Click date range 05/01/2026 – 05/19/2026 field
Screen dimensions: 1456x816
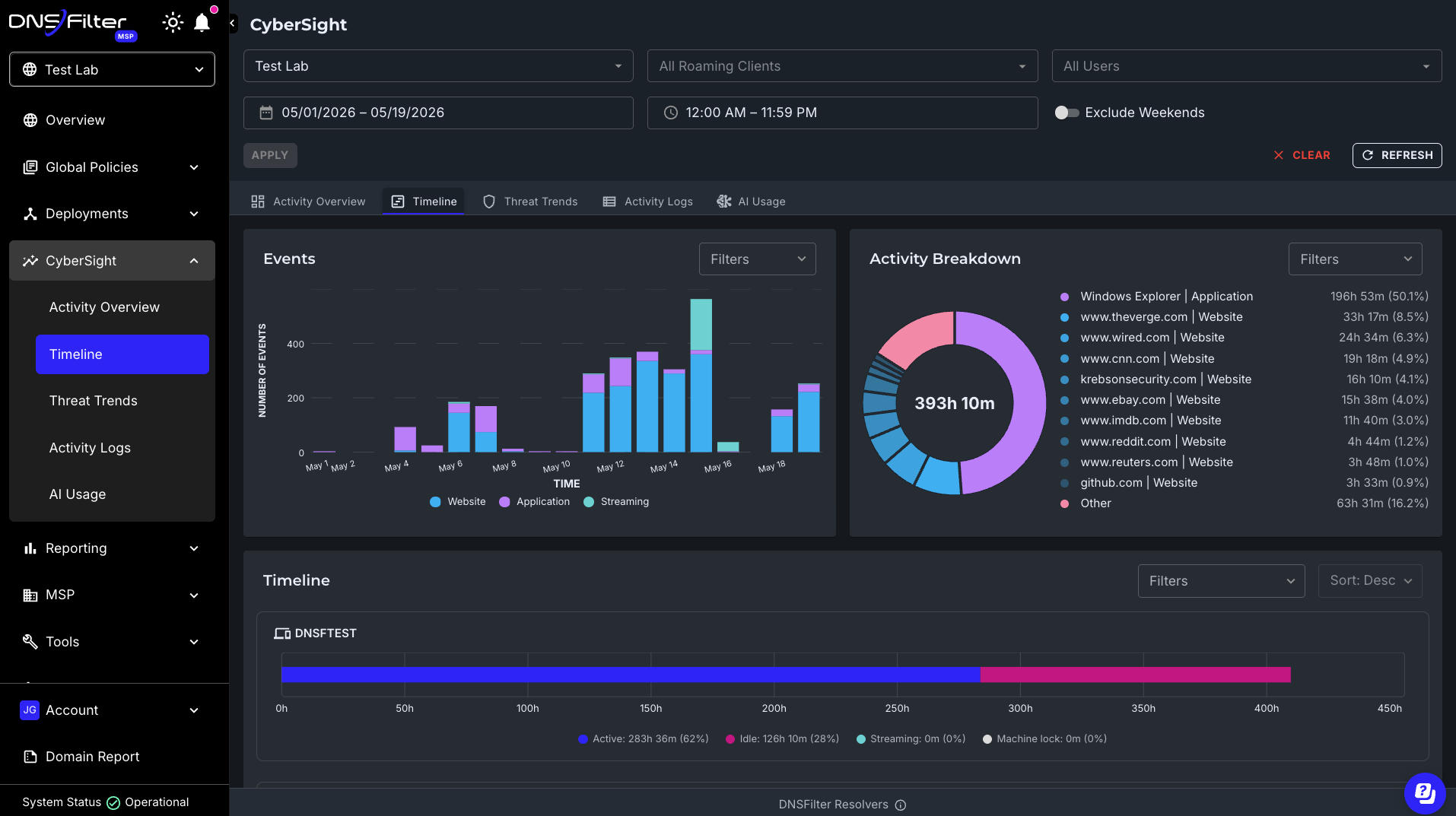438,113
